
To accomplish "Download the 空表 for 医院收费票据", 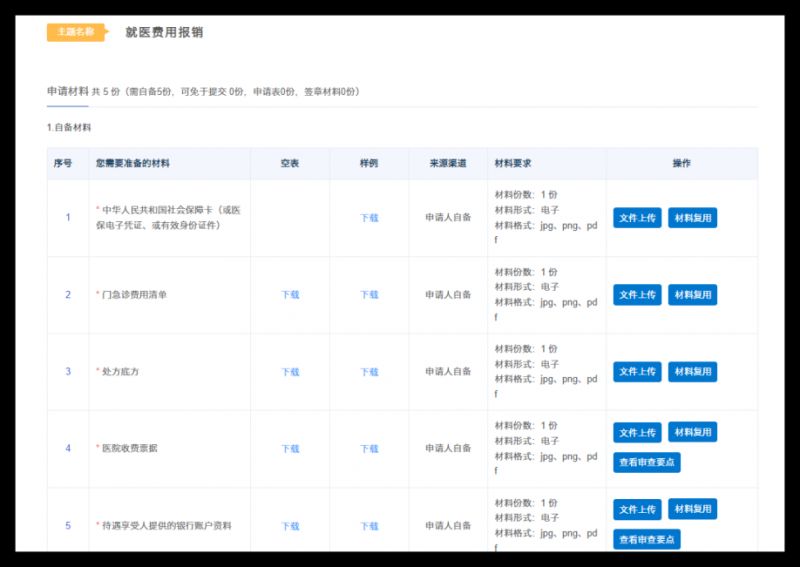I will pyautogui.click(x=290, y=449).
